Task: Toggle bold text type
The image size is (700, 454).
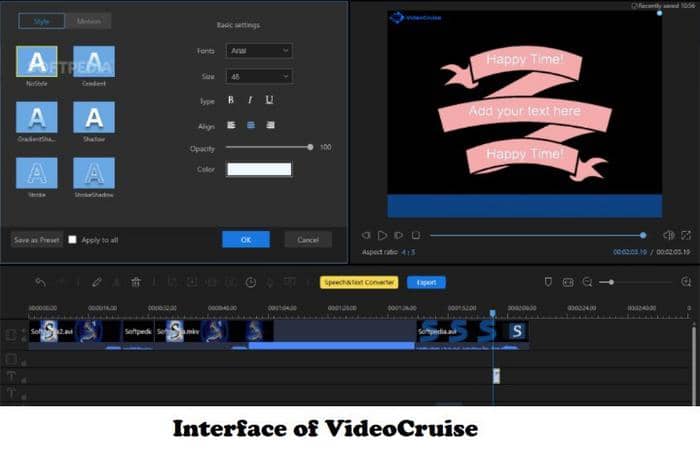Action: (x=231, y=100)
